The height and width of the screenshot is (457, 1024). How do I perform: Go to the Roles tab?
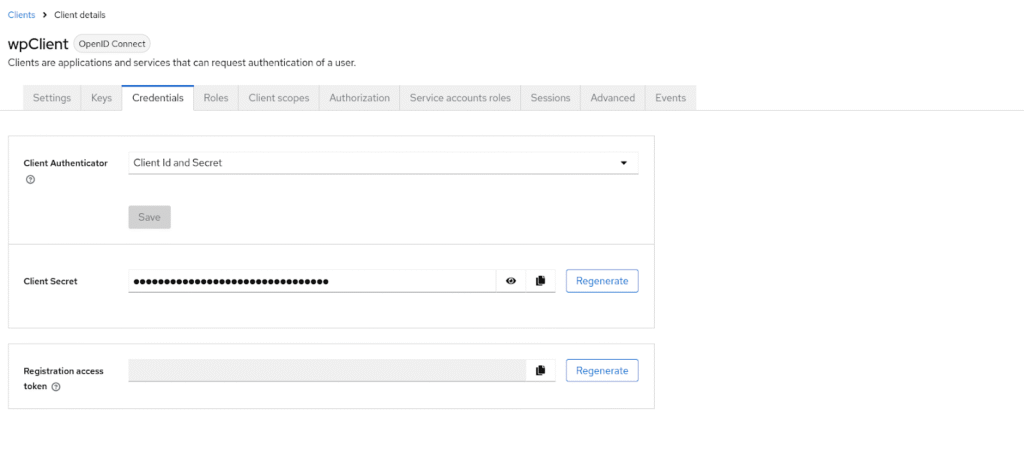[x=216, y=98]
